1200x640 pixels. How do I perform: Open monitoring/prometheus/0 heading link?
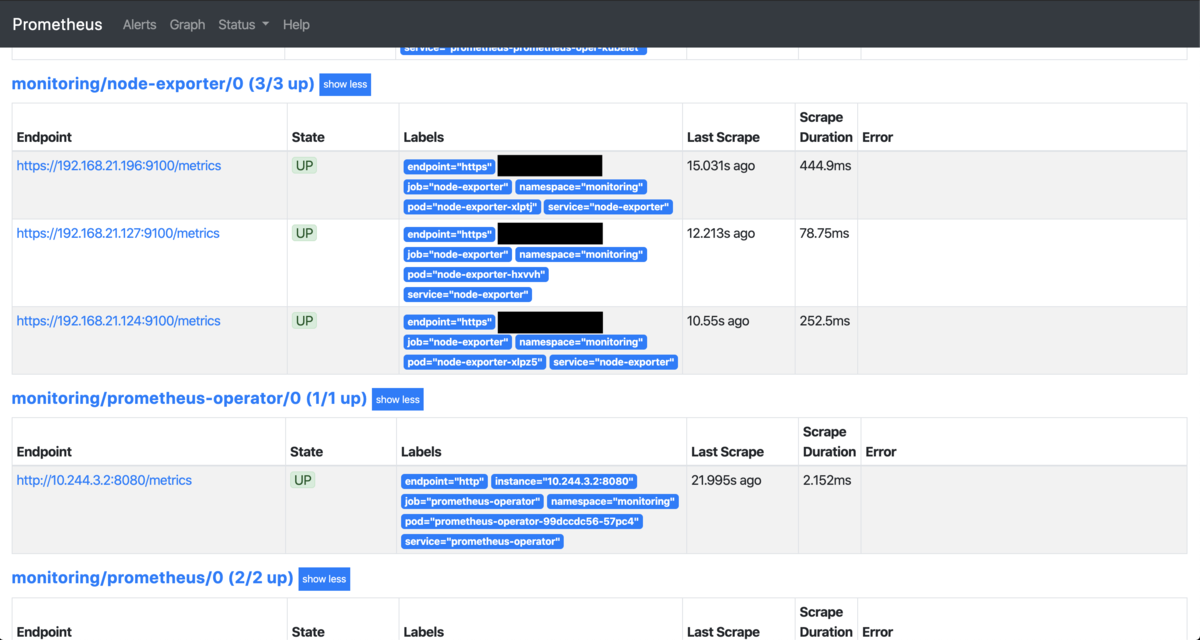click(x=152, y=578)
